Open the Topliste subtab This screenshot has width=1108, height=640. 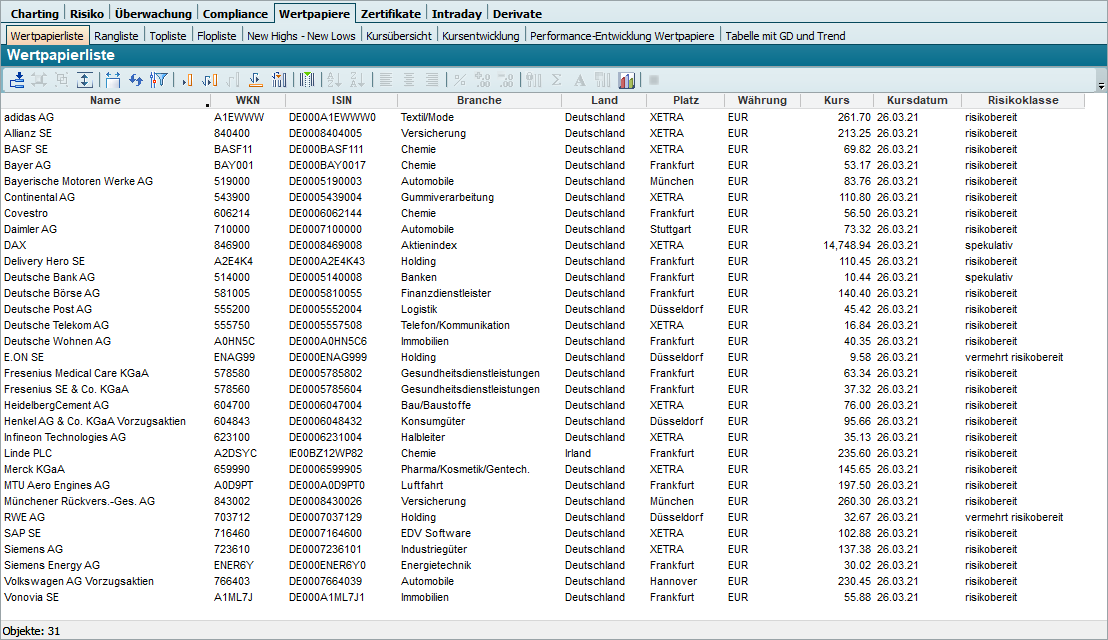tap(167, 36)
